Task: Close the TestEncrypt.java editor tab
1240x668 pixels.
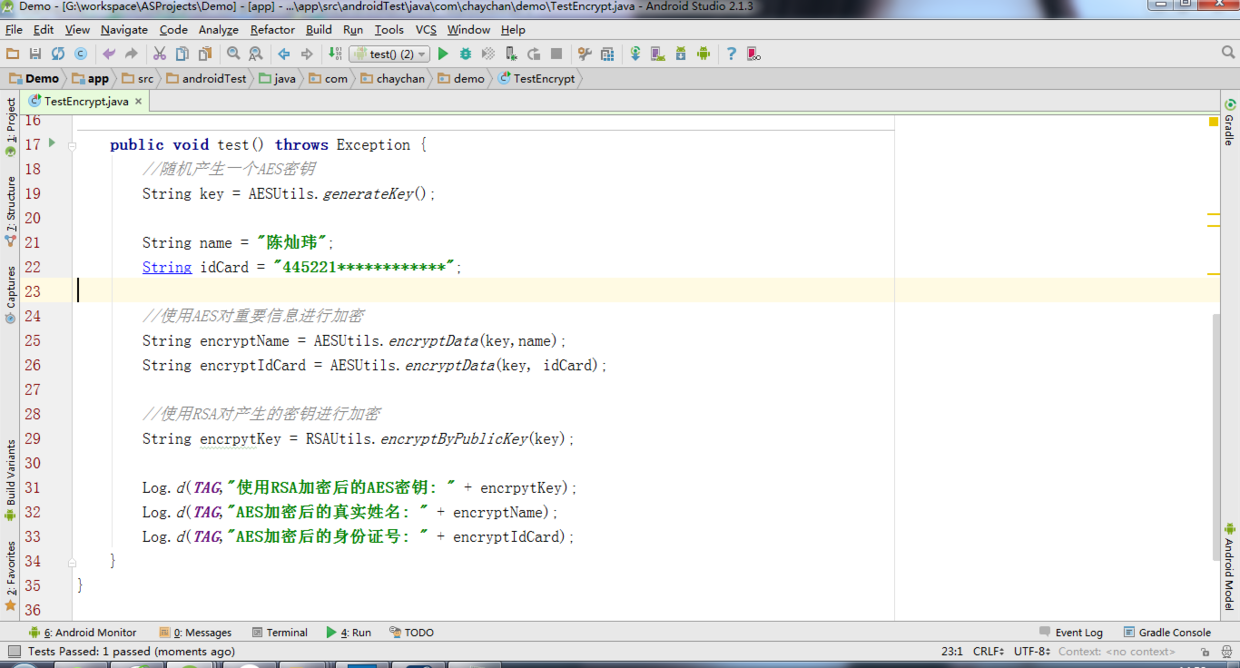Action: [139, 101]
